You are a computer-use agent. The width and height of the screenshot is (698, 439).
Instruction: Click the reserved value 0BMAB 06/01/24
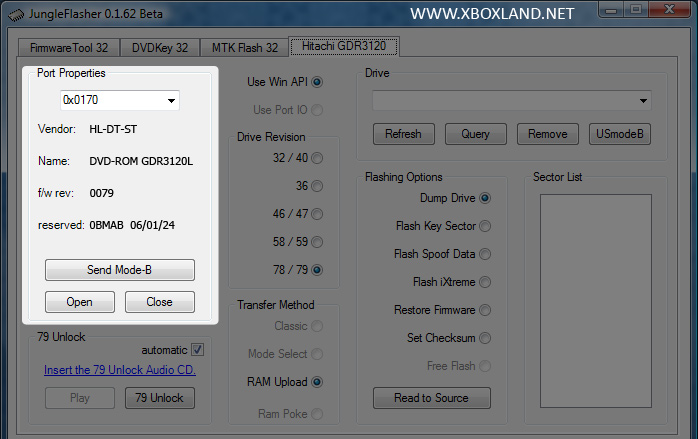(x=132, y=225)
